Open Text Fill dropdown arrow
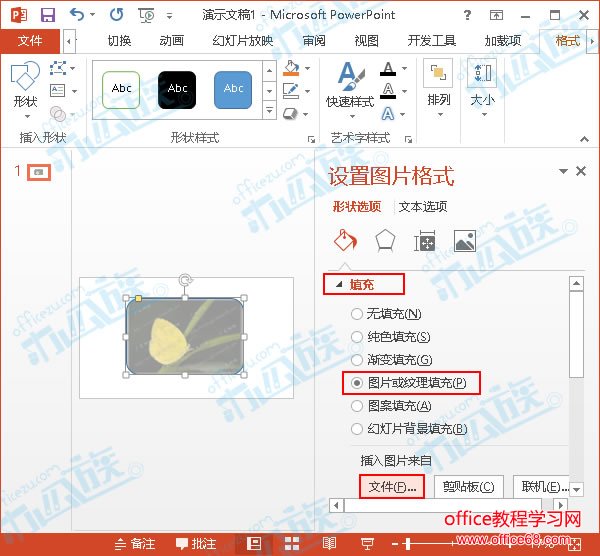 click(x=404, y=68)
